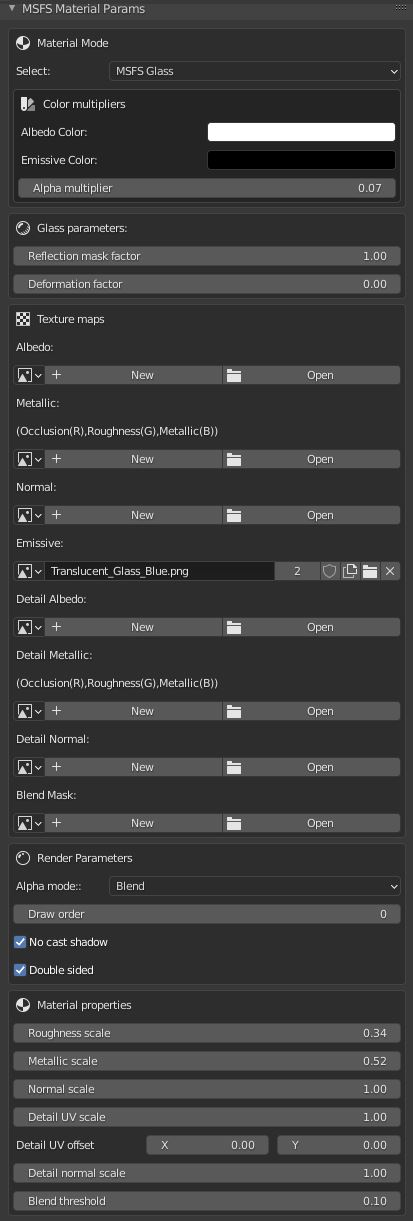Click the Translucent_Glass_Blue.png name field

coord(160,571)
